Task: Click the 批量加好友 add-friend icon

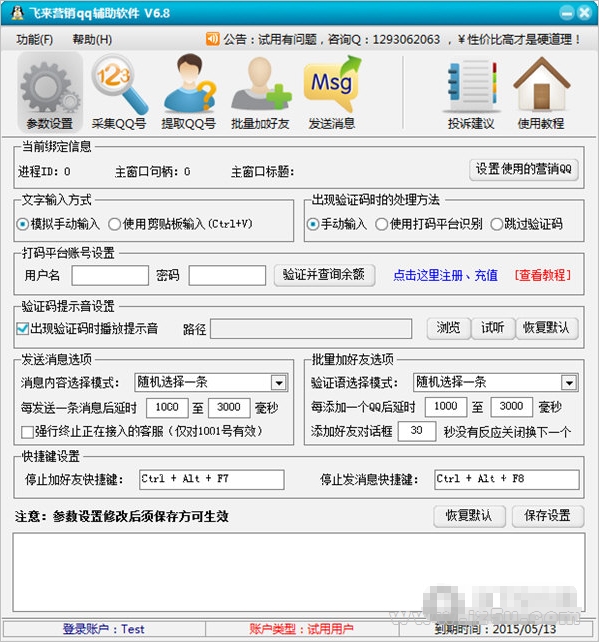Action: tap(260, 93)
